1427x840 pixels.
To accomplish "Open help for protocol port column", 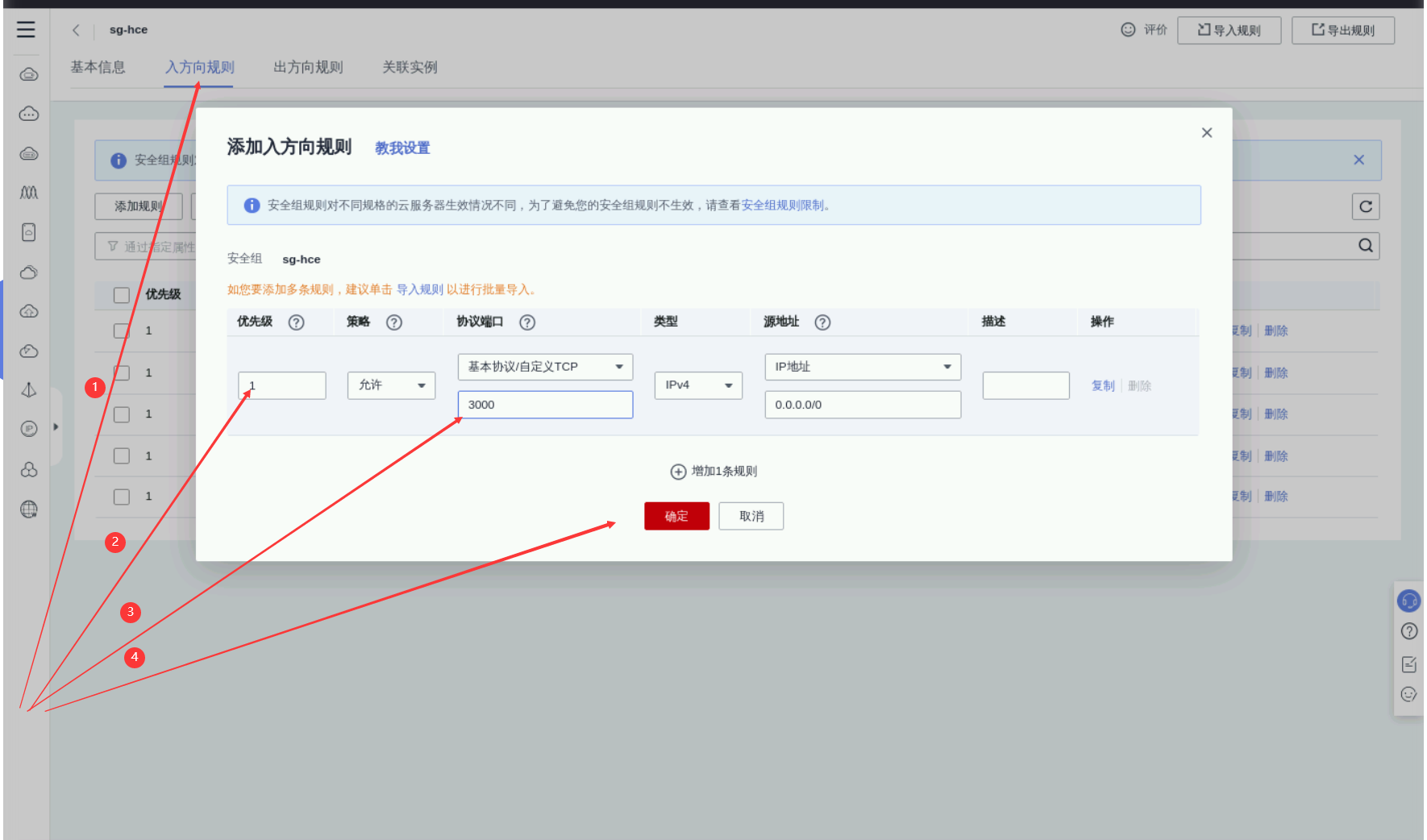I will pos(527,322).
